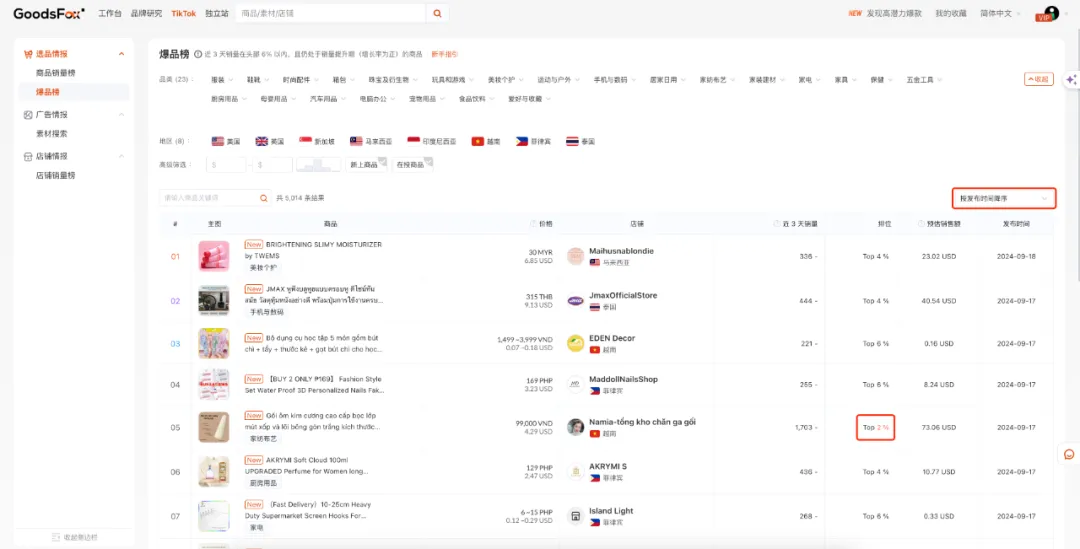Focus the top 商品/素材/店铺 search box
The height and width of the screenshot is (549, 1080).
331,13
